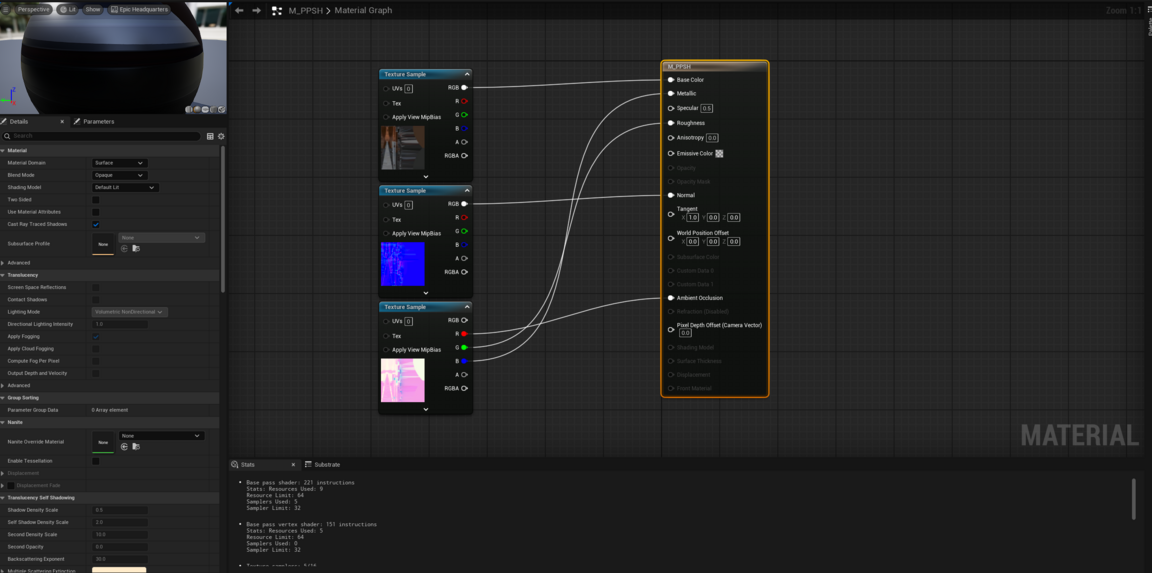Viewport: 1152px width, 573px height.
Task: Click the Lit view mode button
Action: pyautogui.click(x=68, y=9)
